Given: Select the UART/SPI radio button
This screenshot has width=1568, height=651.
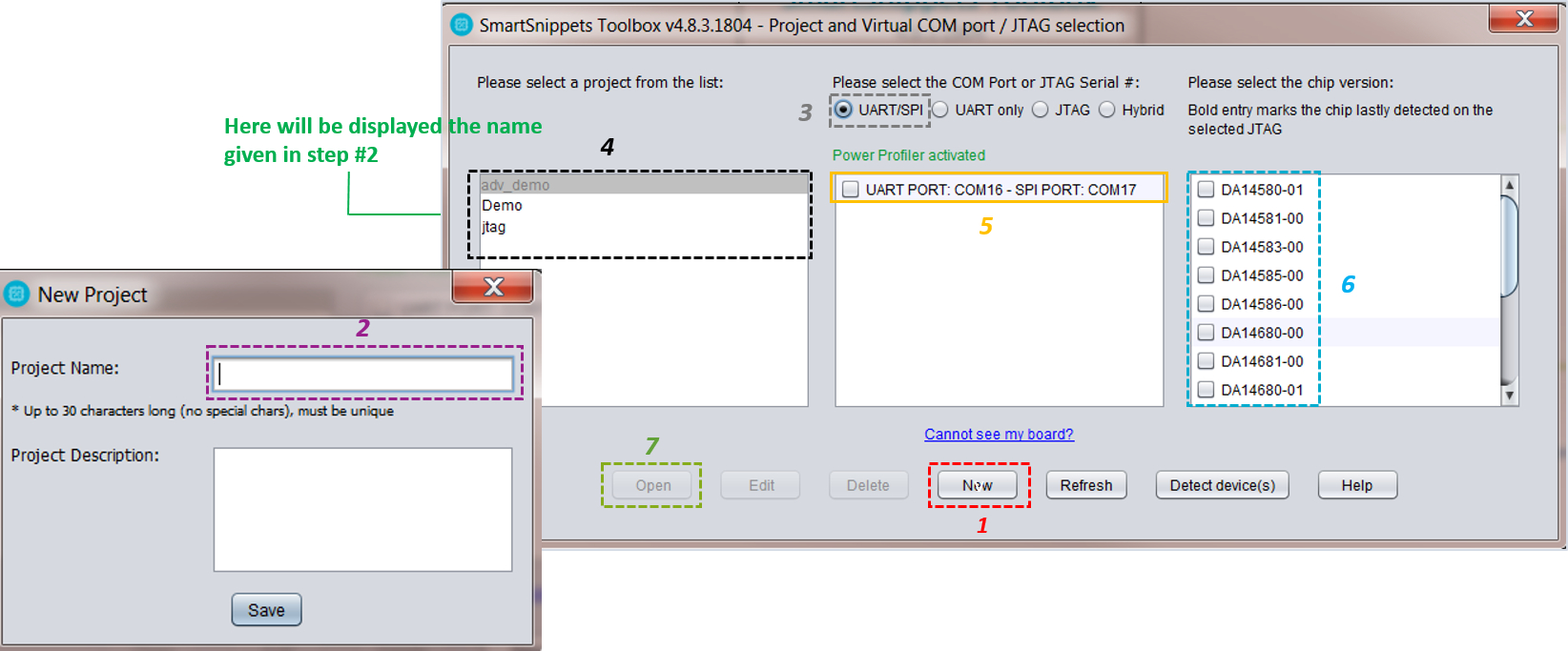Looking at the screenshot, I should 843,110.
